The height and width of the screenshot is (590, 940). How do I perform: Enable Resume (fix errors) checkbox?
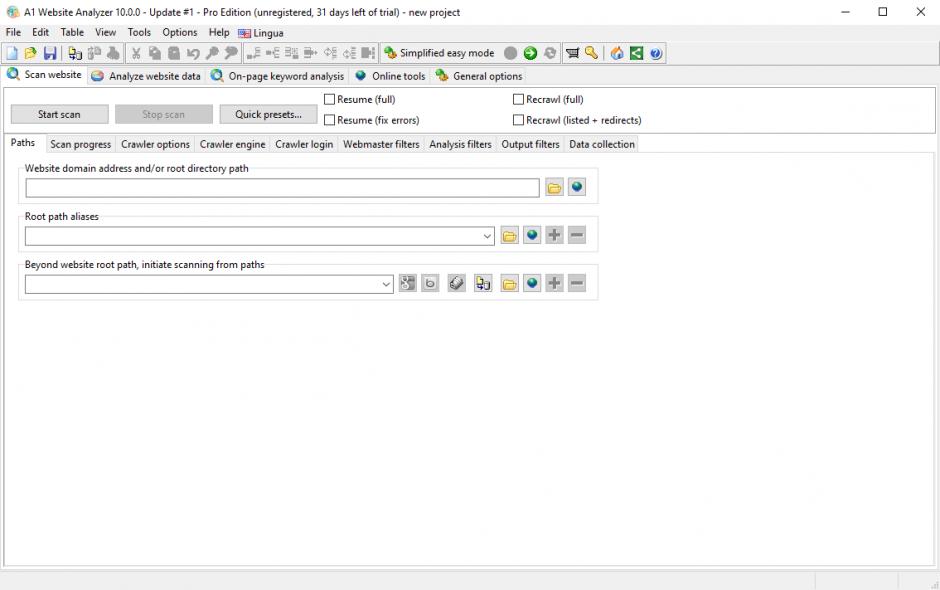(329, 120)
